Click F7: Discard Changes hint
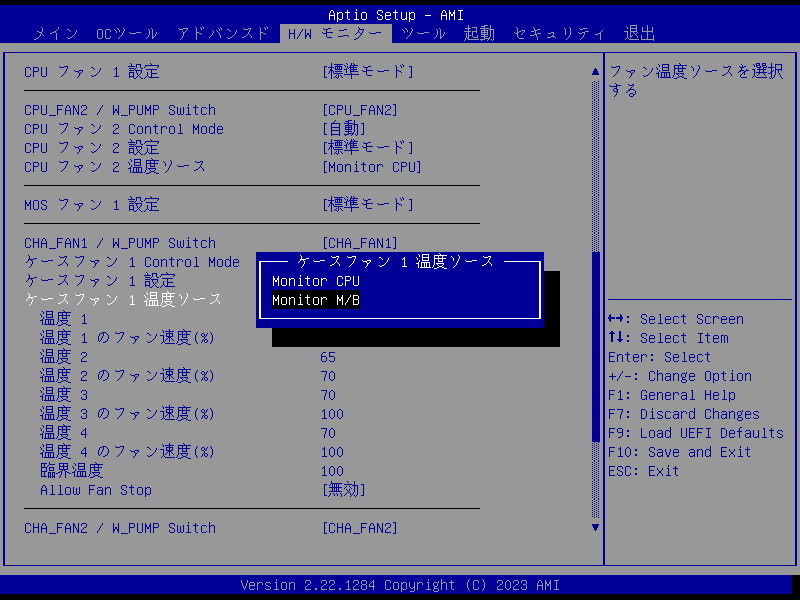This screenshot has width=800, height=600. 684,414
